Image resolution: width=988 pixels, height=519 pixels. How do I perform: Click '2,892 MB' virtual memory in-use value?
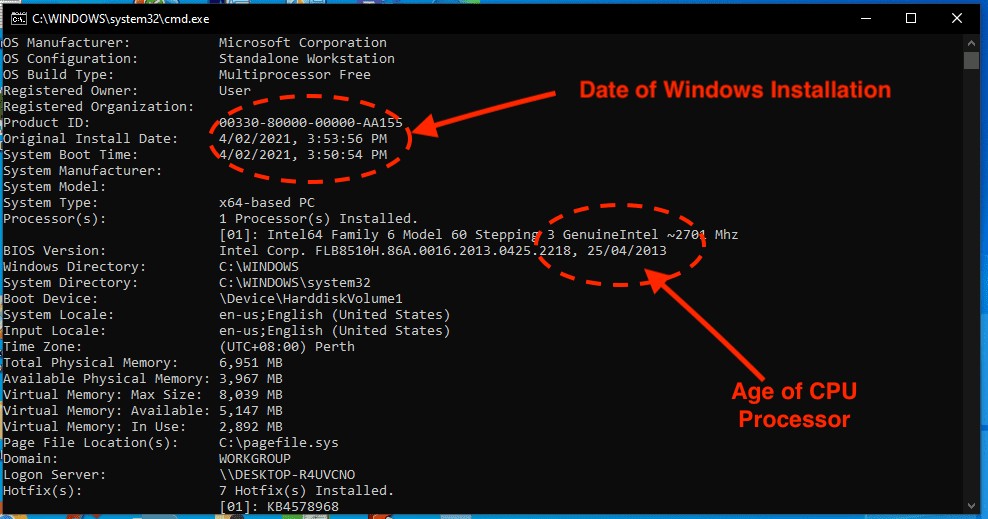point(251,427)
